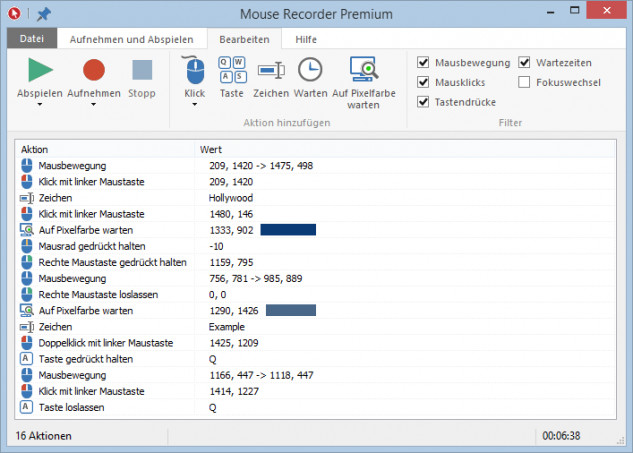Select the value 1414, 1227

pos(234,391)
